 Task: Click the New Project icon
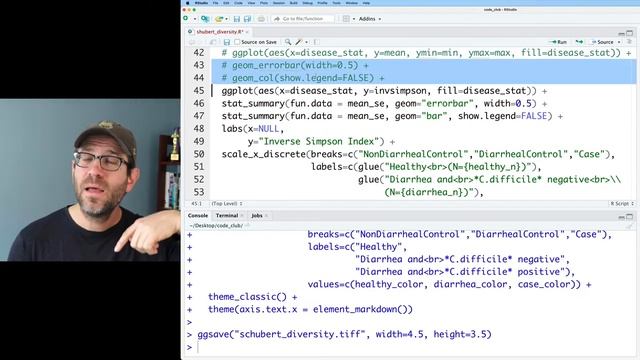[x=205, y=19]
